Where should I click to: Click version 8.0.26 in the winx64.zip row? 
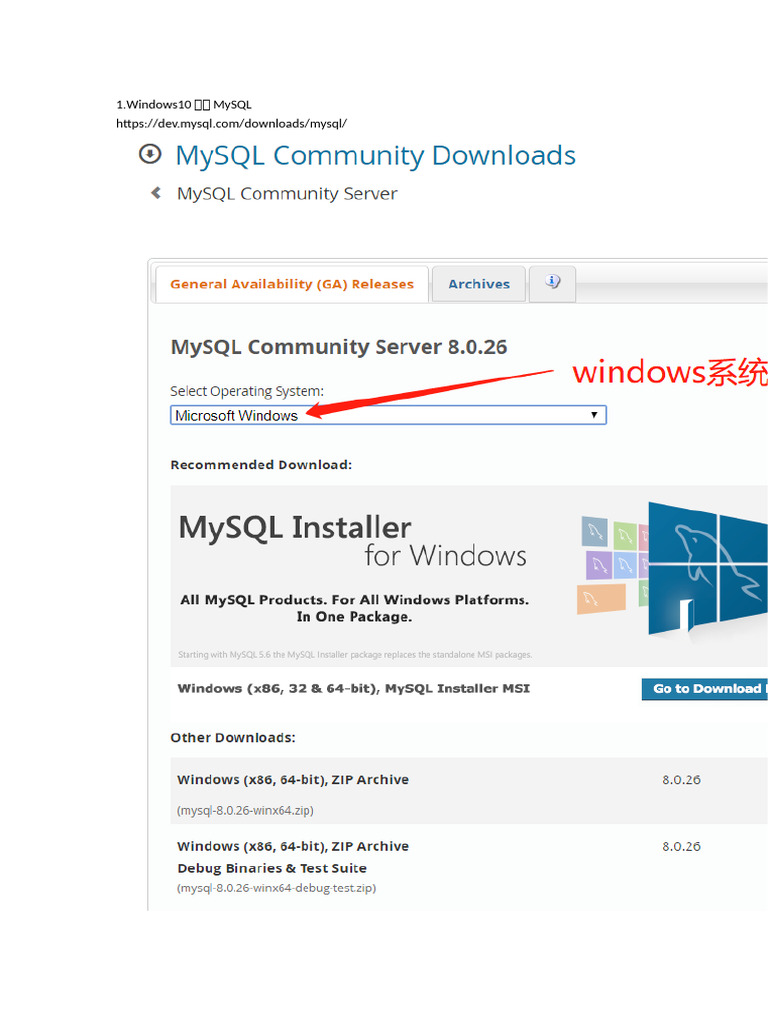[681, 780]
